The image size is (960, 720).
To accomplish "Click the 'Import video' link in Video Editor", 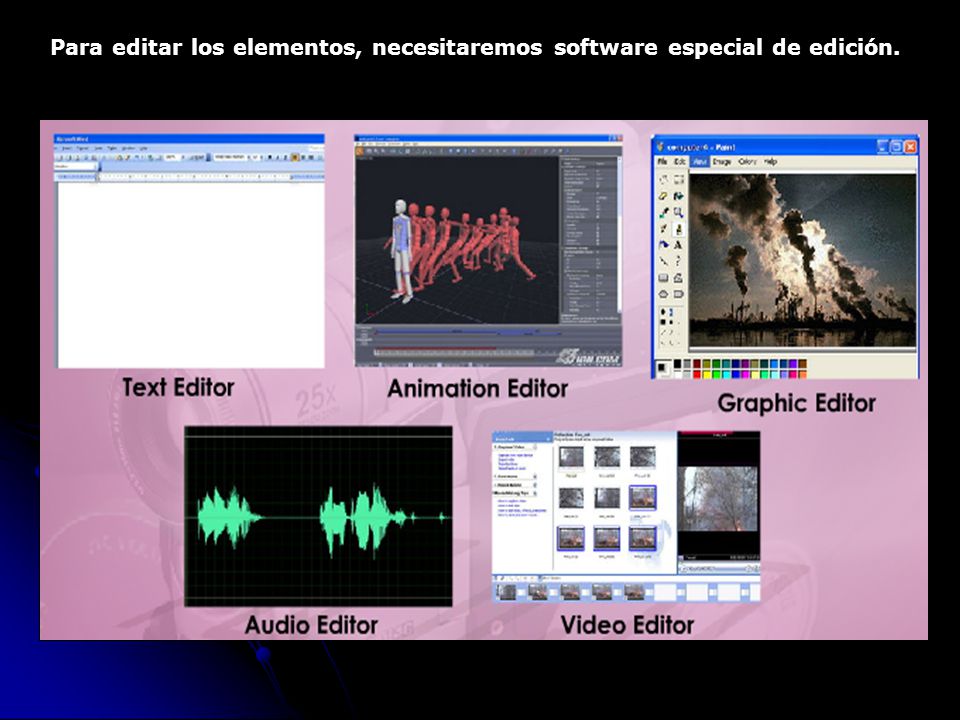I will tap(506, 459).
